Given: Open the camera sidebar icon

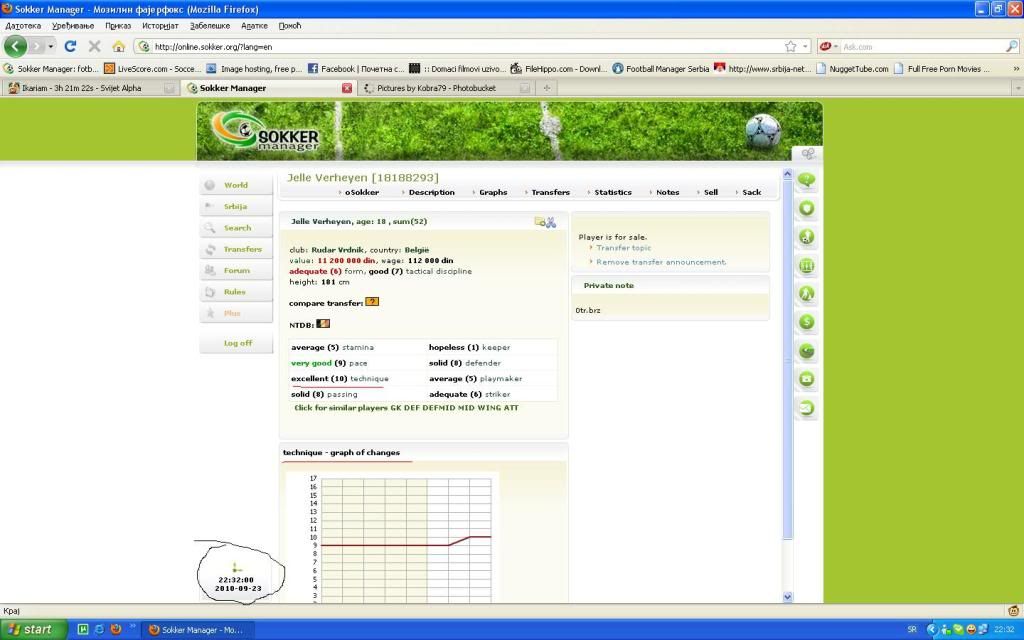Looking at the screenshot, I should [x=807, y=379].
